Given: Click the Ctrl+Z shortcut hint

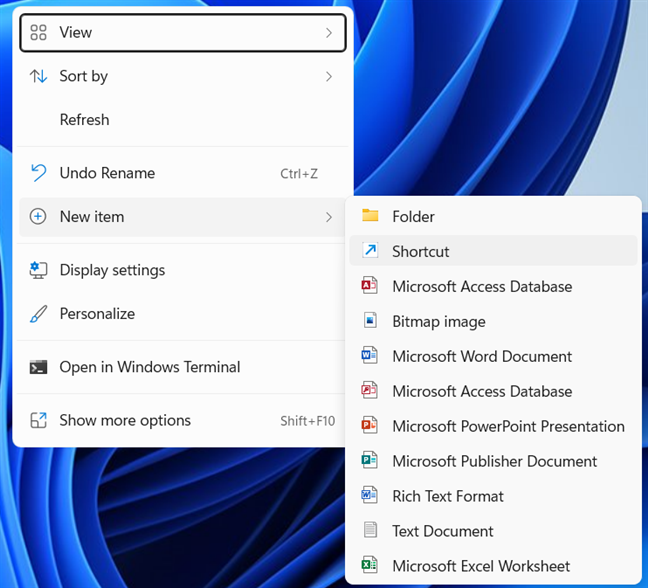Looking at the screenshot, I should 299,174.
